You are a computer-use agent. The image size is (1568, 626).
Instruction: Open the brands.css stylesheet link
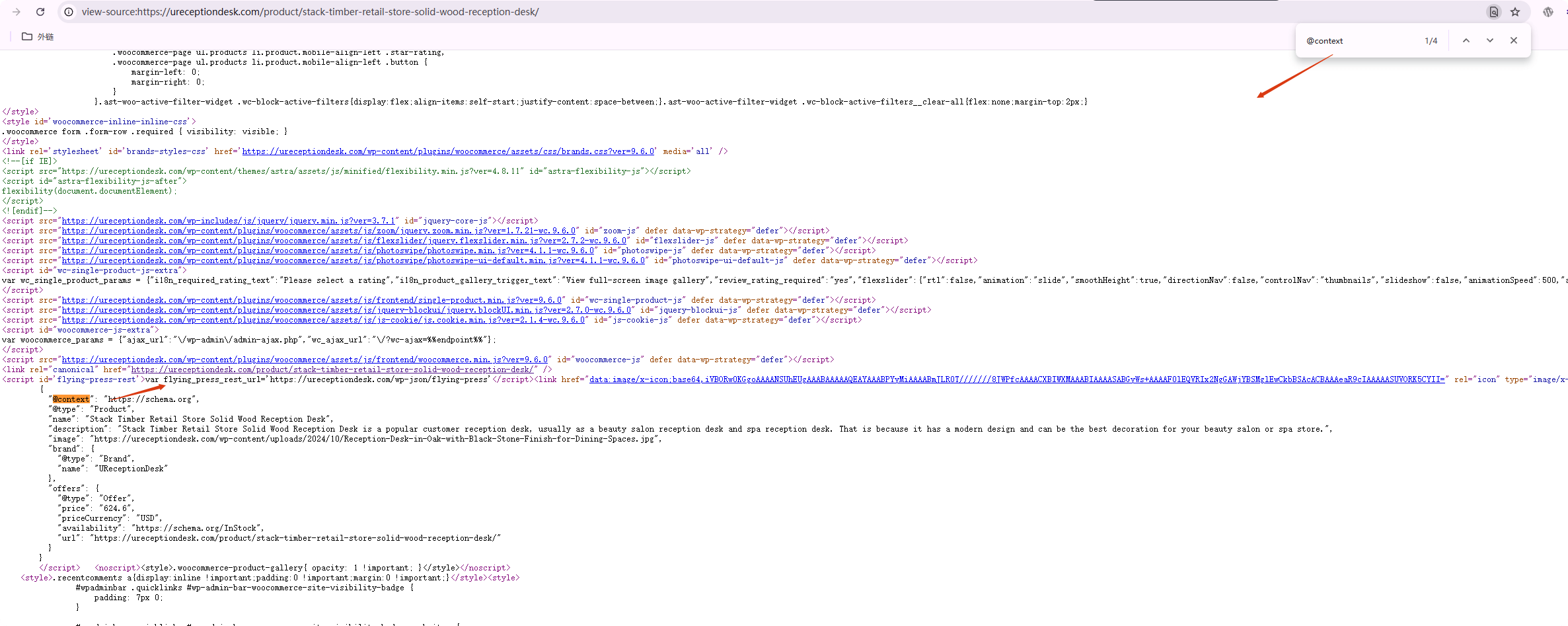[449, 151]
